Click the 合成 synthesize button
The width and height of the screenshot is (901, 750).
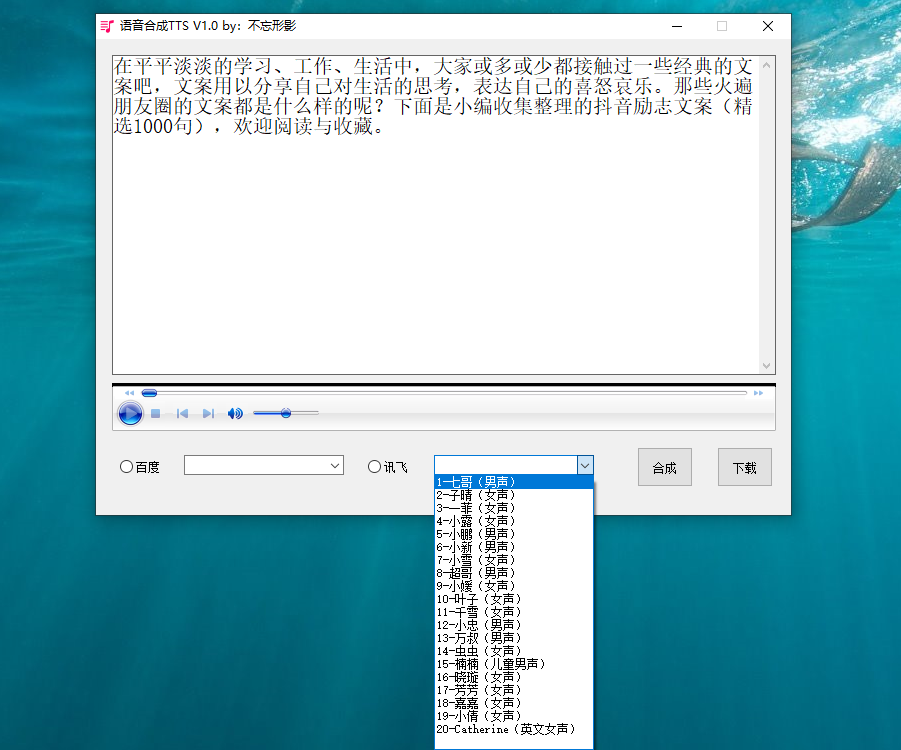pyautogui.click(x=664, y=467)
